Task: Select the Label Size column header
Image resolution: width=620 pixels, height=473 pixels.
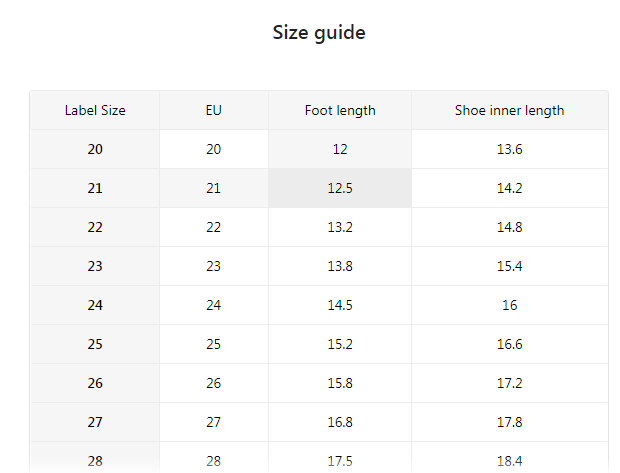Action: [x=95, y=111]
